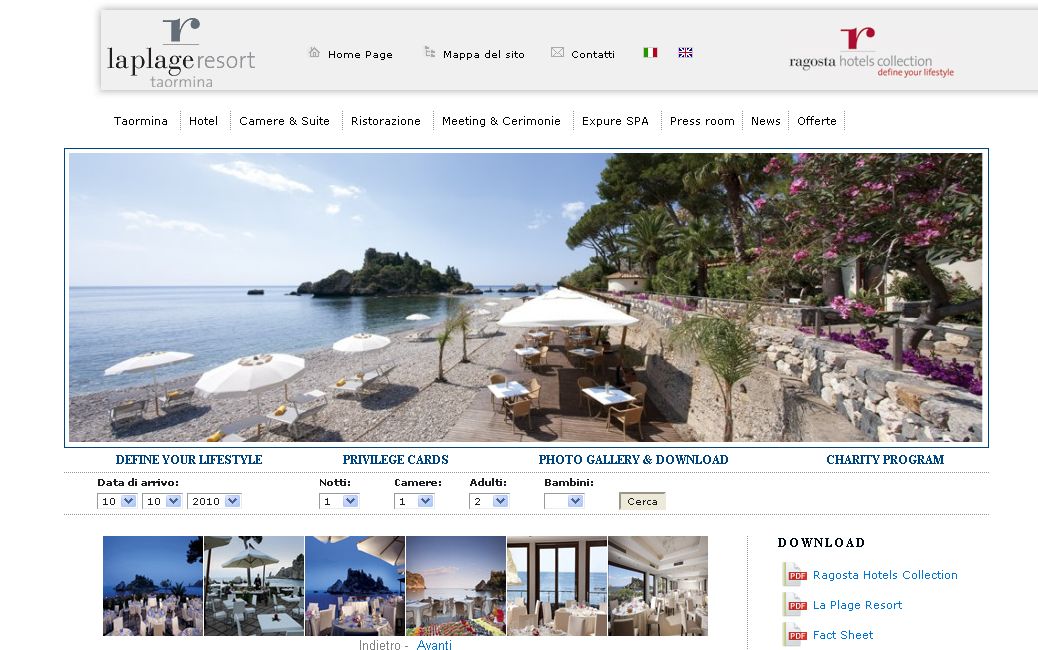Open the Charity Program link
The image size is (1038, 650).
pos(884,459)
